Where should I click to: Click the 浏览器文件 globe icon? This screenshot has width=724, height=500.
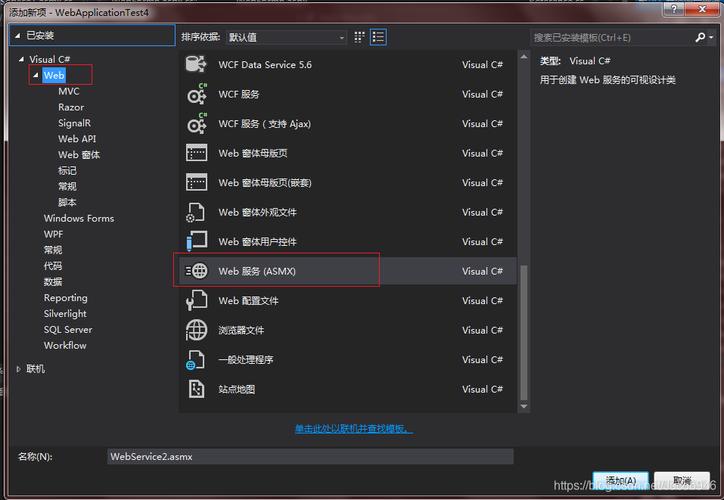click(x=196, y=330)
